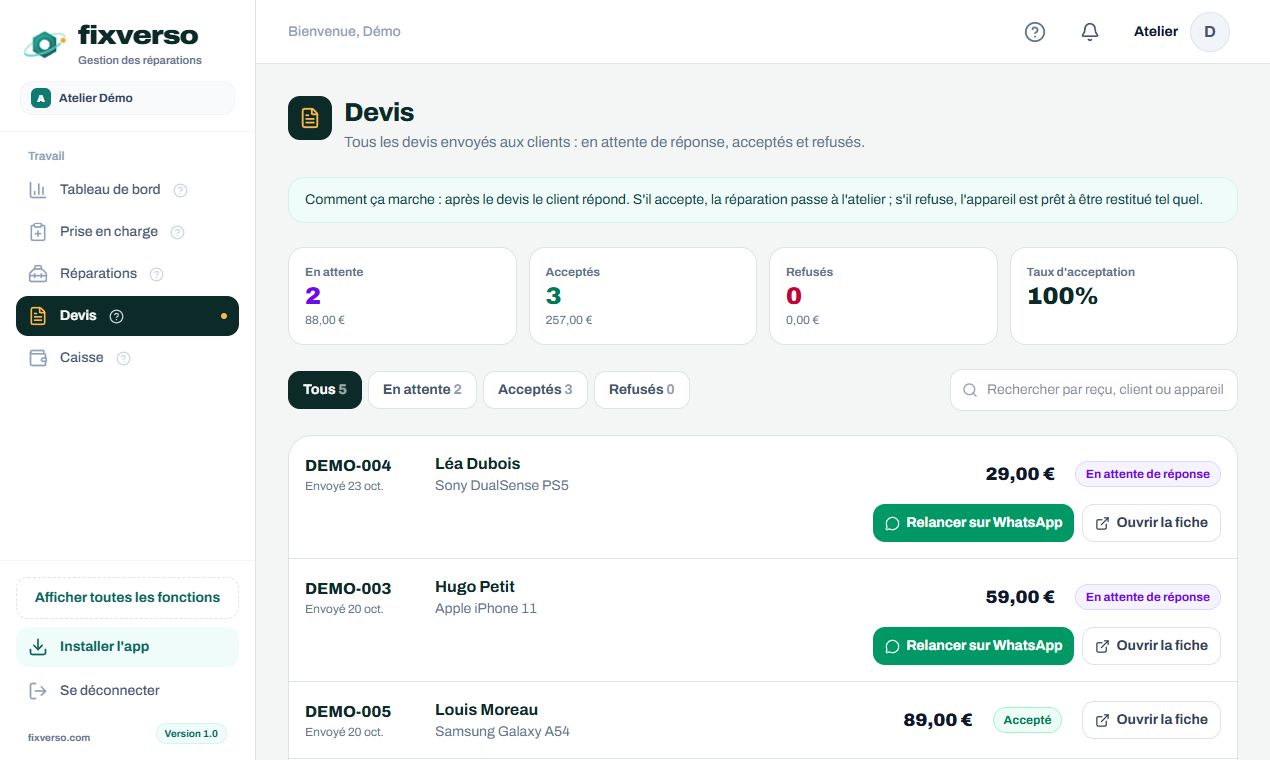
Task: Open the help icon in top bar
Action: click(x=1035, y=32)
